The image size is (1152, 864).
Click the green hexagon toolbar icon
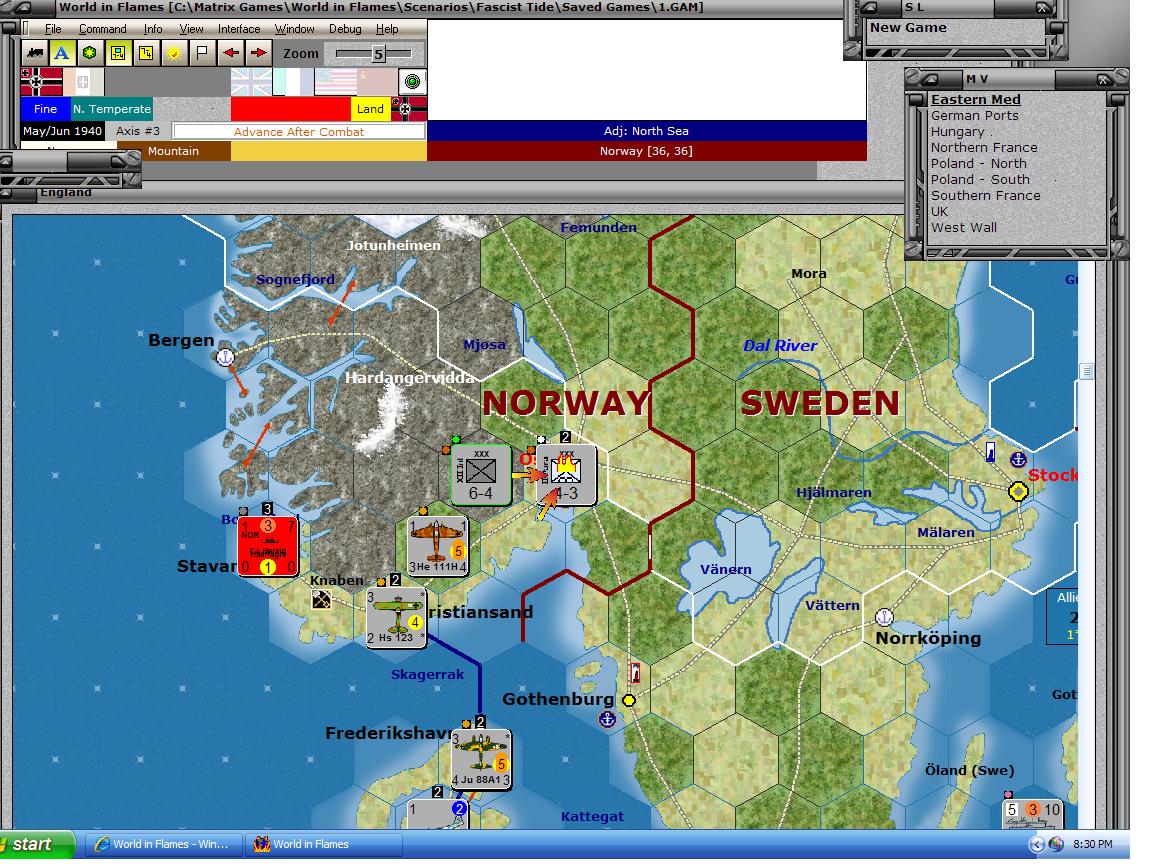coord(90,53)
